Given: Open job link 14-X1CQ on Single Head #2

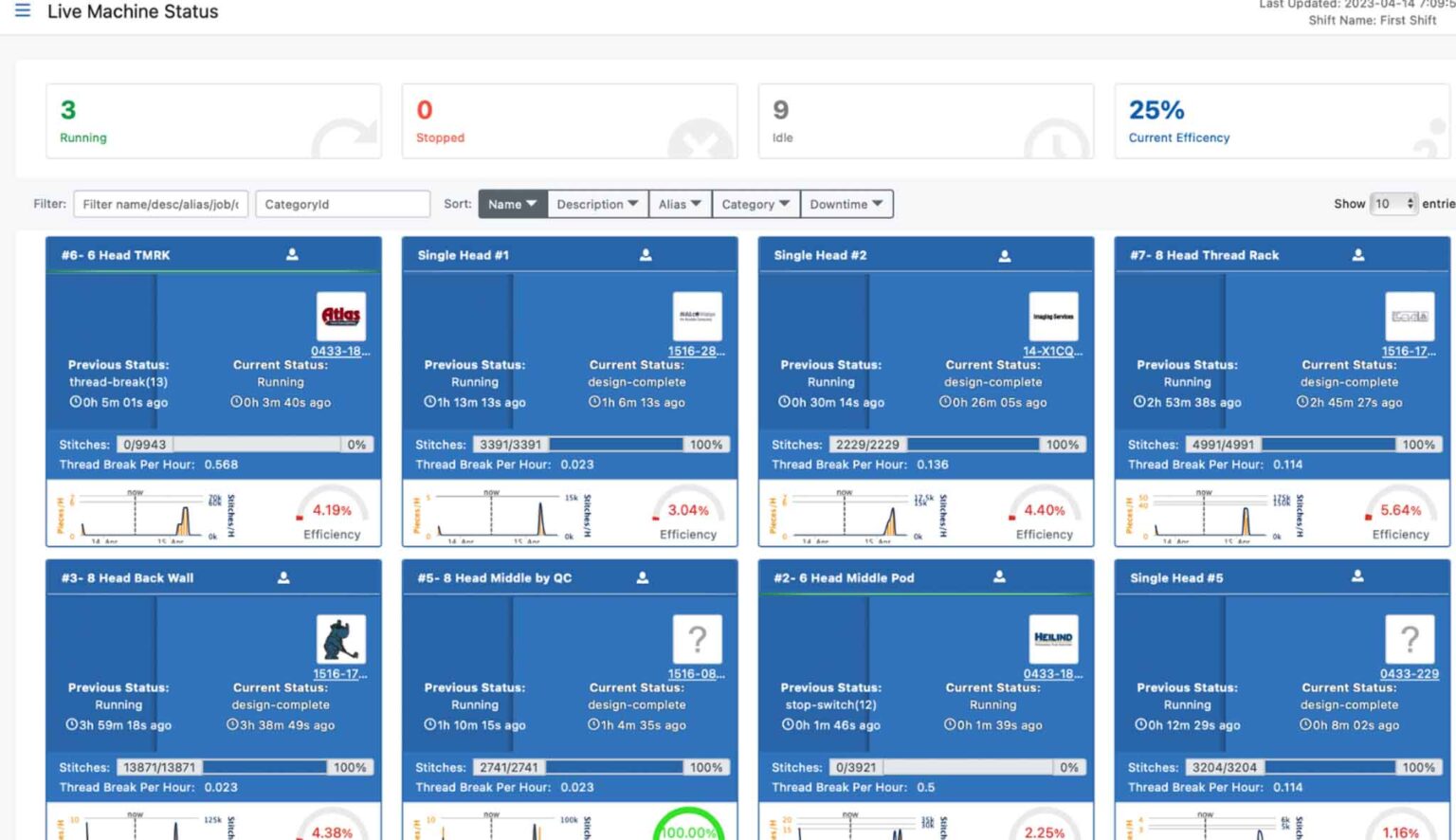Looking at the screenshot, I should (1052, 351).
